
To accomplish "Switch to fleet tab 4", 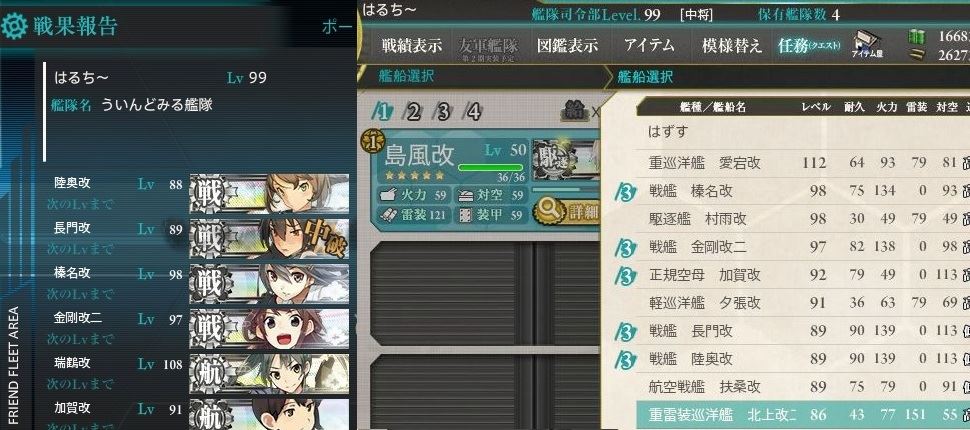I will pyautogui.click(x=473, y=112).
